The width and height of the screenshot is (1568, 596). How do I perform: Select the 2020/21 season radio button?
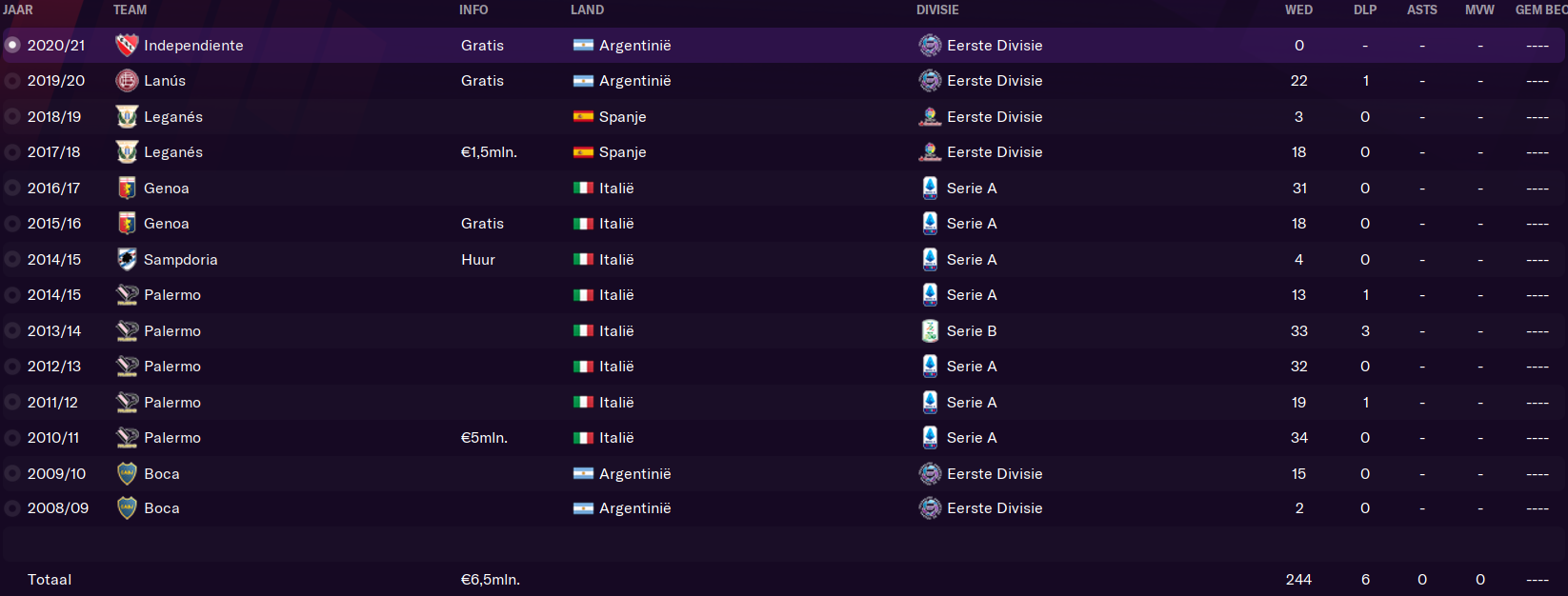(12, 45)
